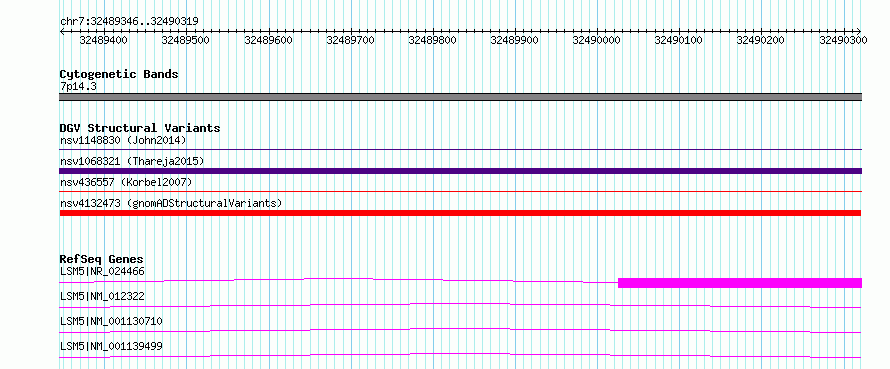Click the chr7:32489346..32490319 region label

(x=129, y=22)
